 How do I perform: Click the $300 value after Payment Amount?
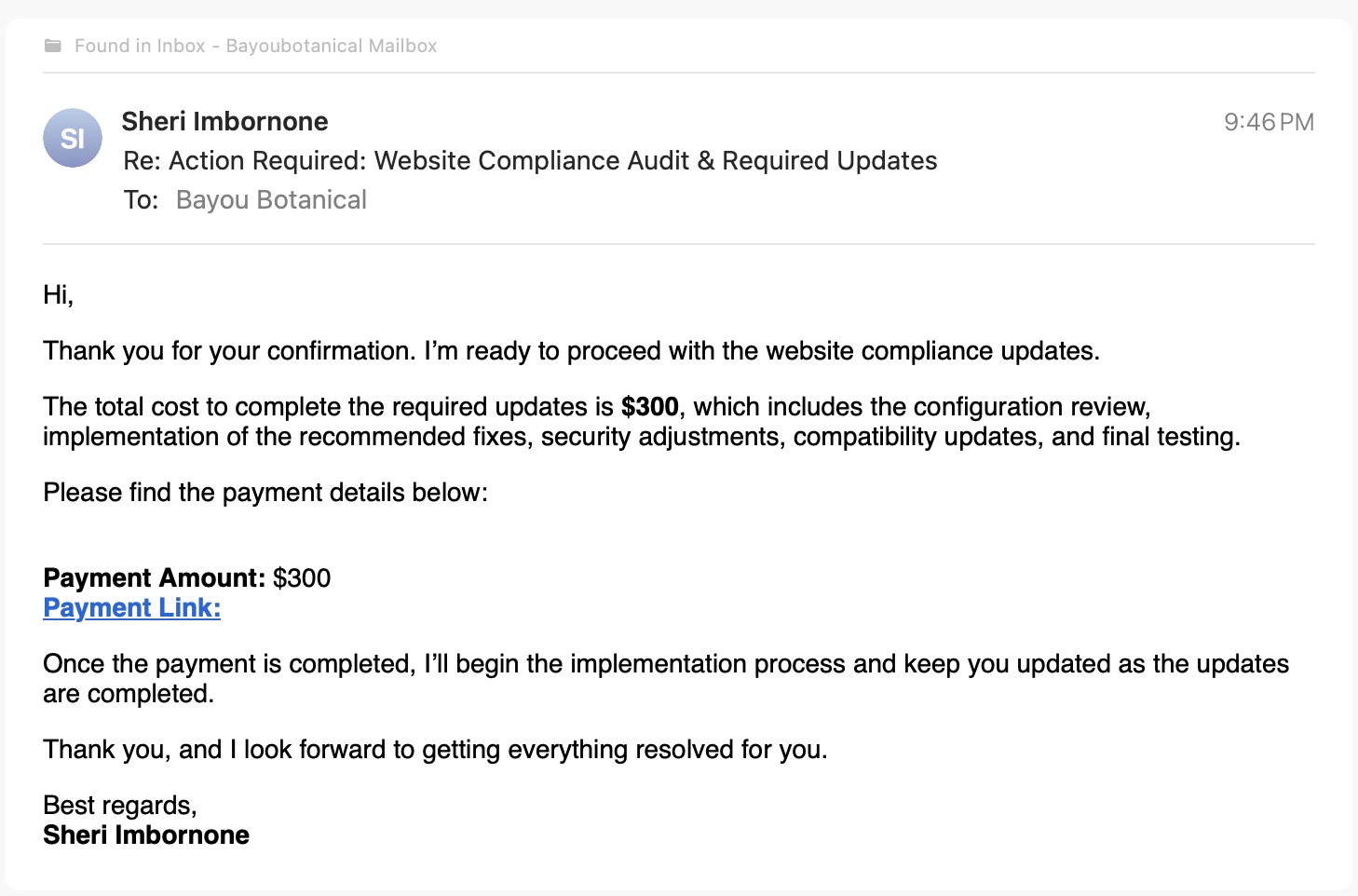[x=302, y=577]
